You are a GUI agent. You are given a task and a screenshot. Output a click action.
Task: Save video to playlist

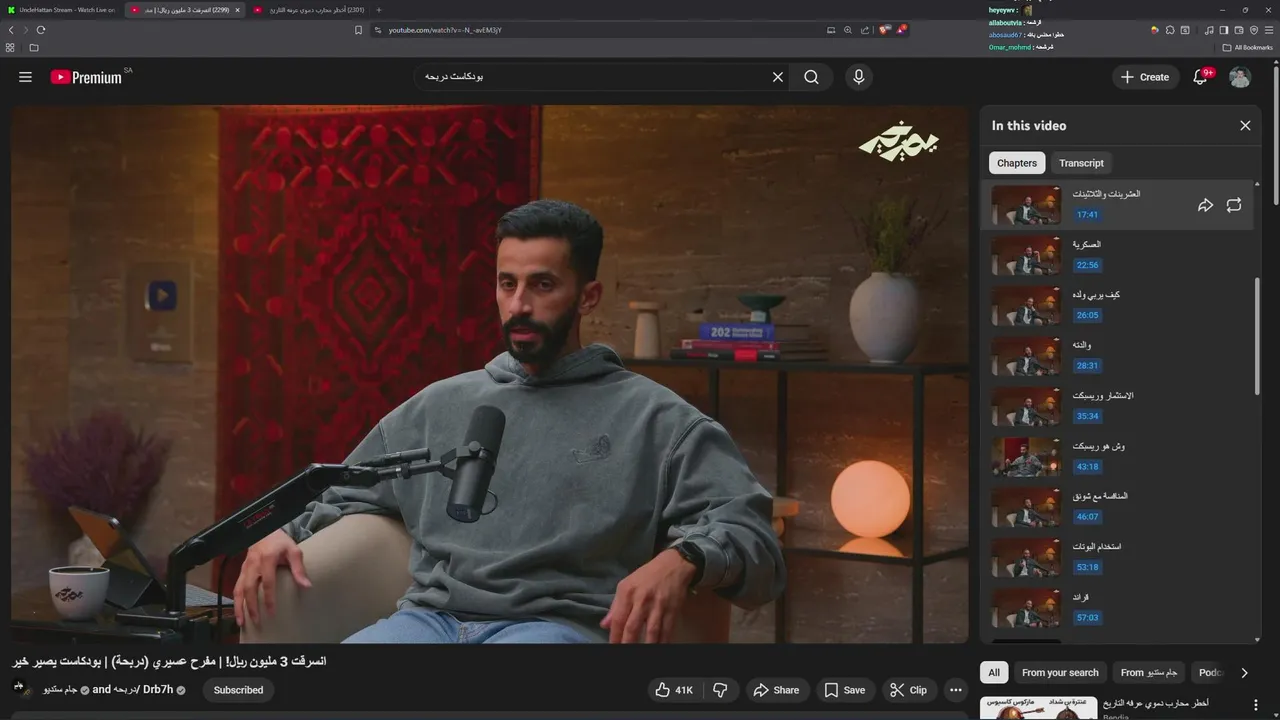pos(844,690)
